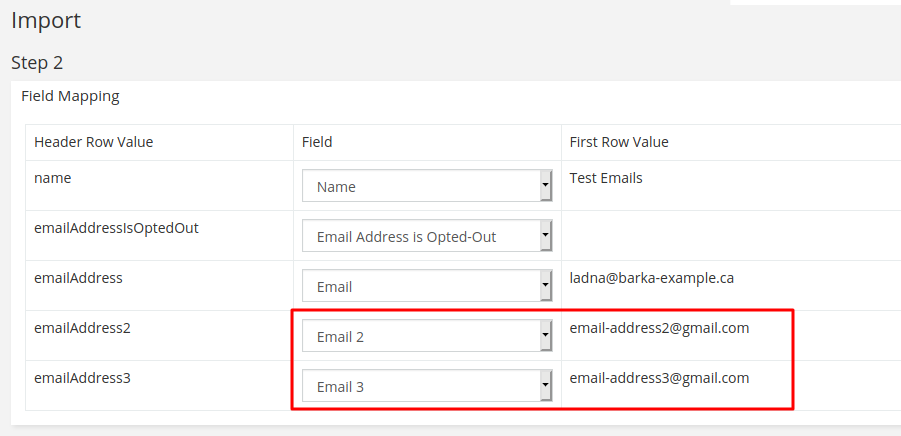Click the name header row label

tap(52, 178)
